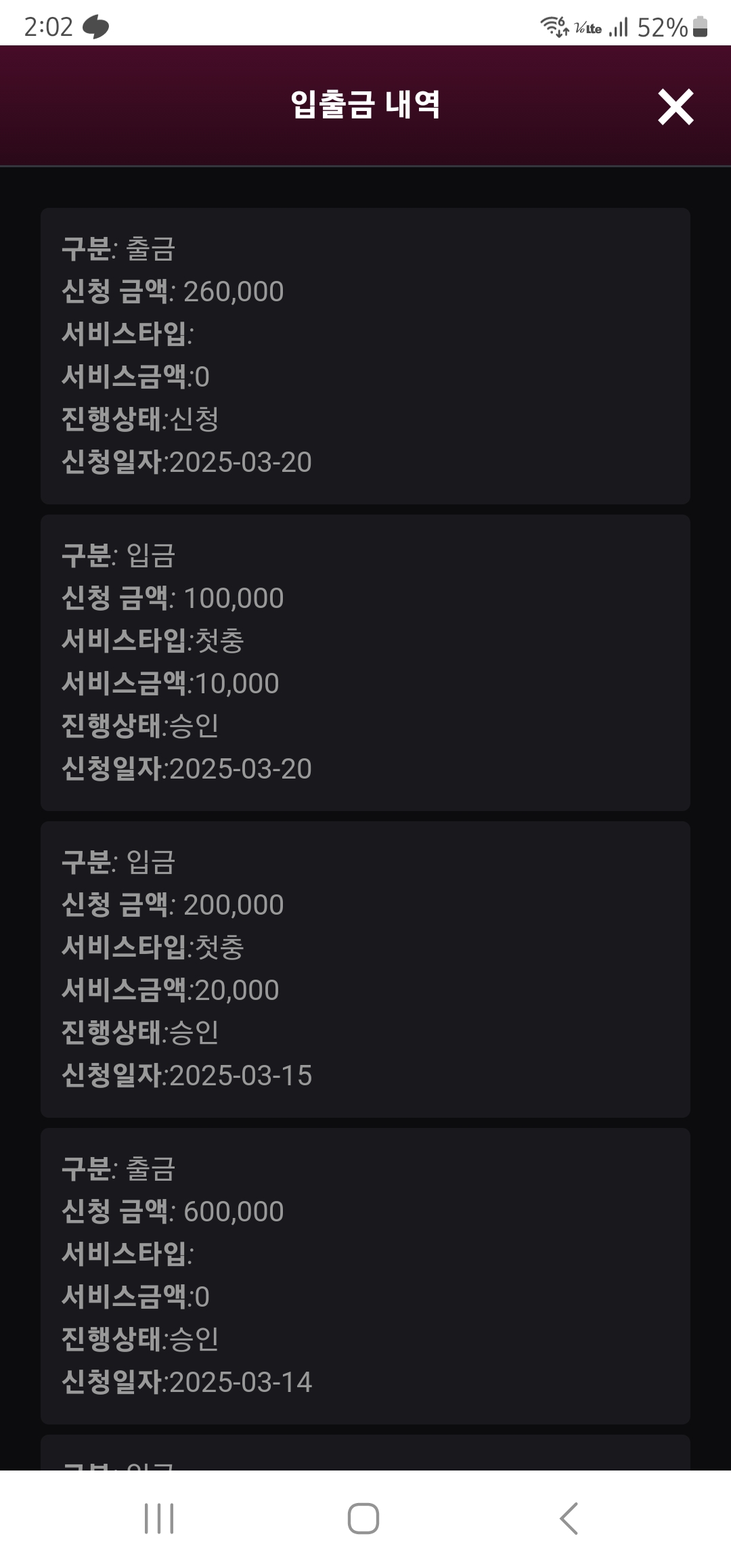Tap the battery 52% indicator

tap(672, 28)
